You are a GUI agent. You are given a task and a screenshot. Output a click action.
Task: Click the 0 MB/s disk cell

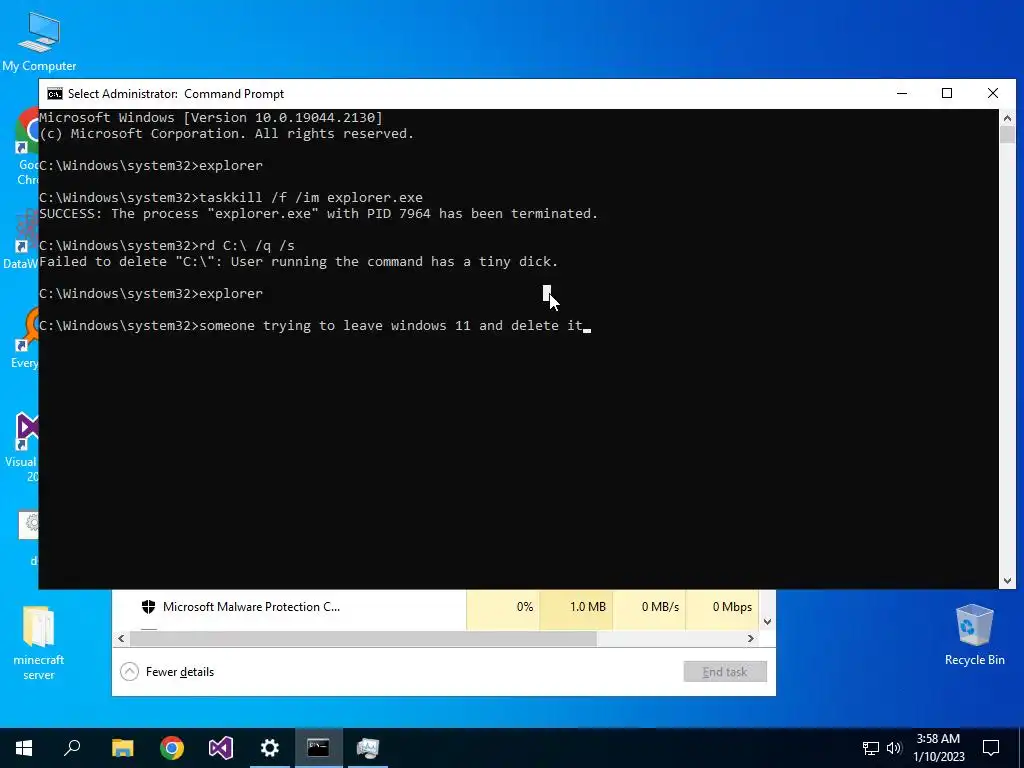tap(649, 607)
